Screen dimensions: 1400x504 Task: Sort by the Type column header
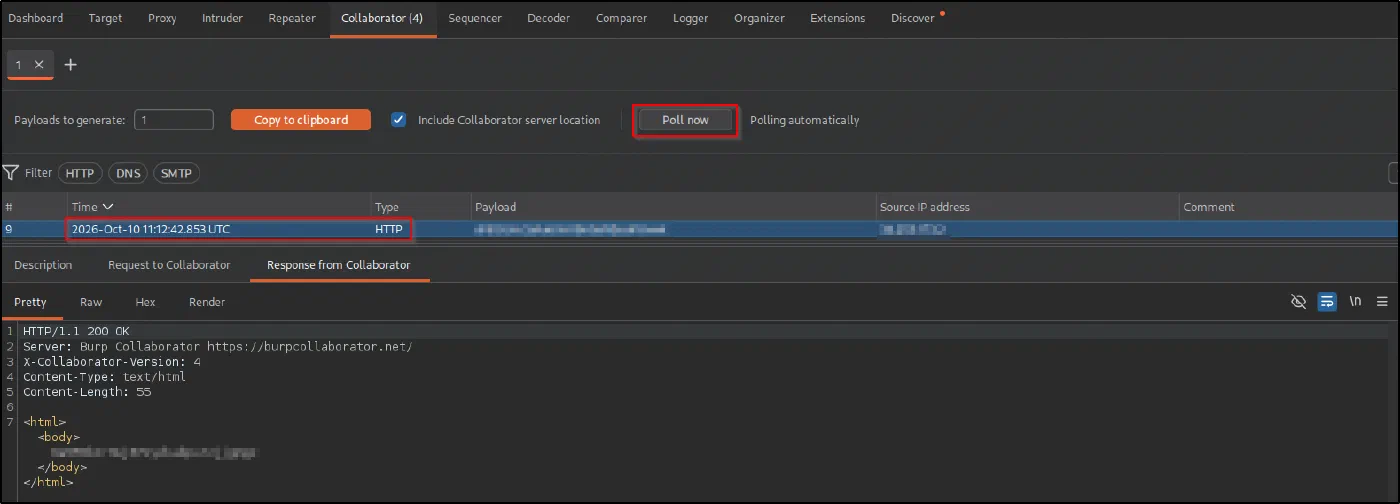(x=420, y=207)
